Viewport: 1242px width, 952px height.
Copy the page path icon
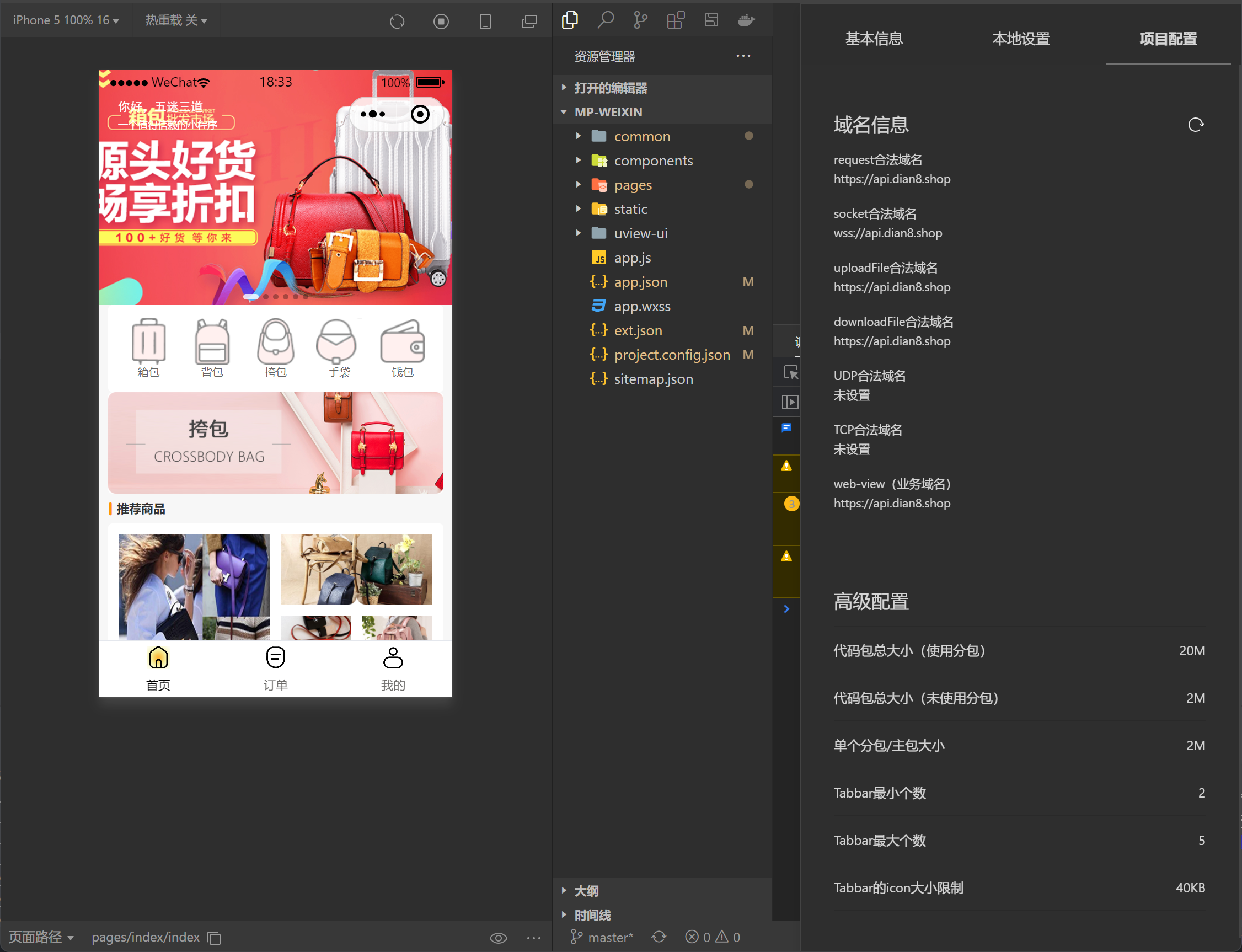tap(214, 938)
